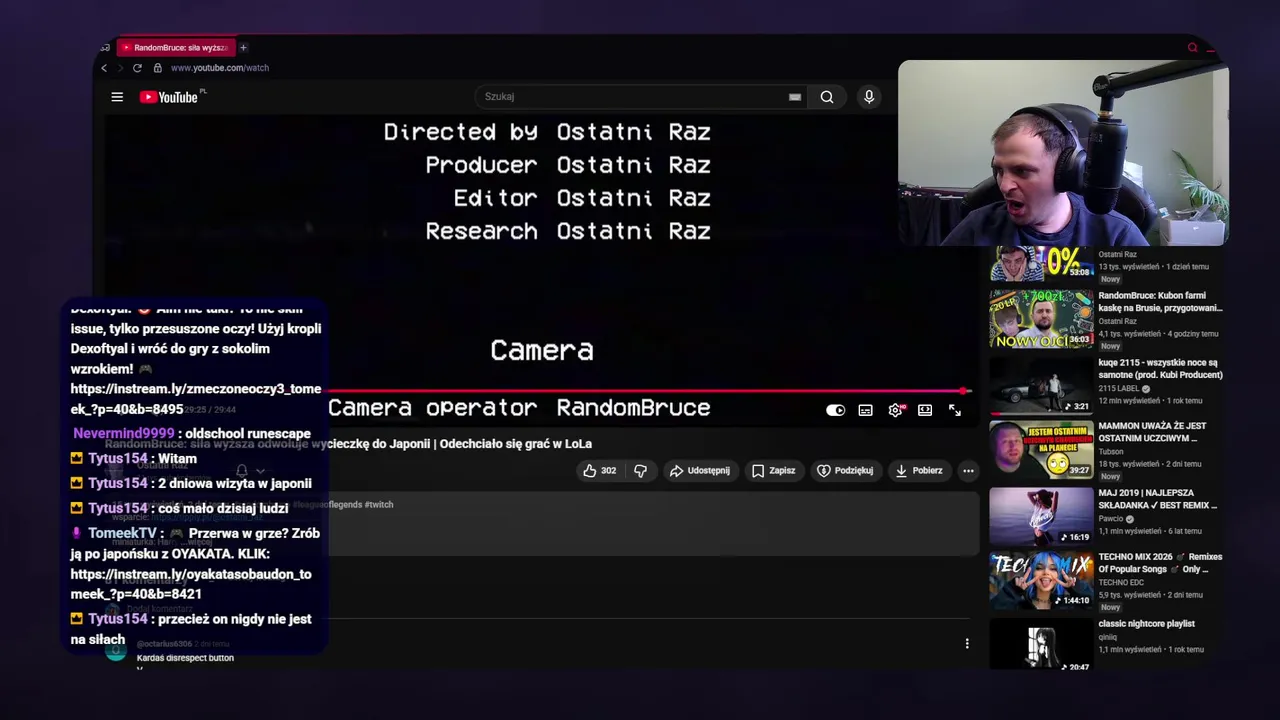Click the browser search icon in title bar
Screen dimensions: 1280x720
point(1192,47)
